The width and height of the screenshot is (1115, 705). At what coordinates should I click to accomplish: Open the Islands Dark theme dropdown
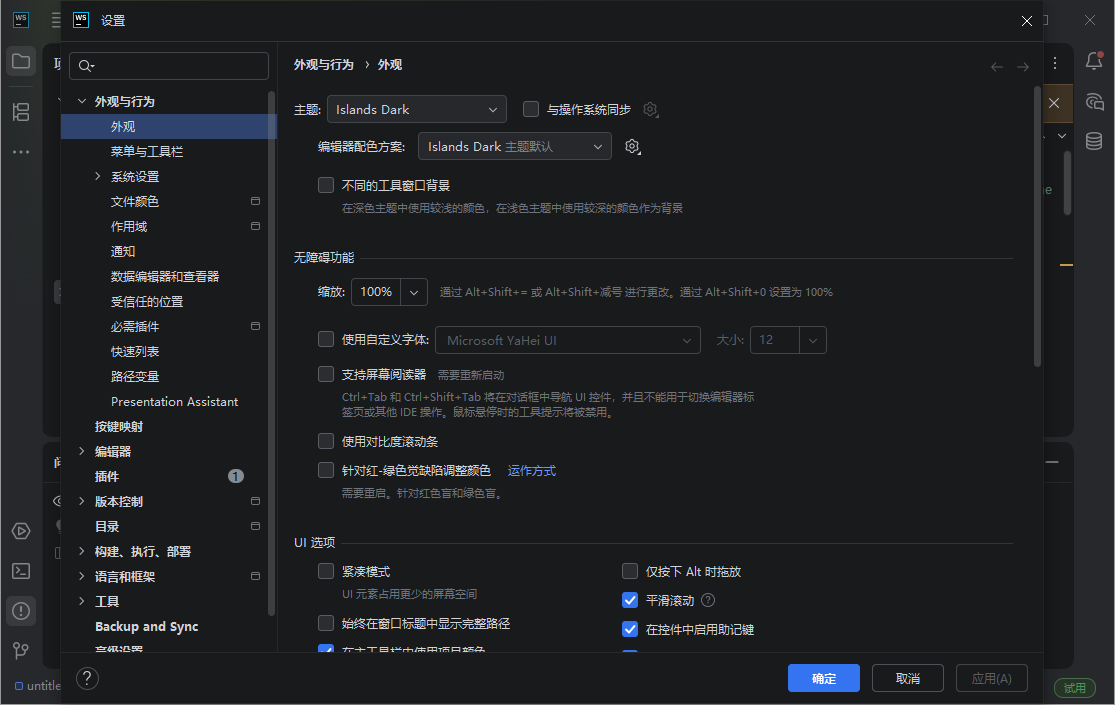pyautogui.click(x=417, y=109)
